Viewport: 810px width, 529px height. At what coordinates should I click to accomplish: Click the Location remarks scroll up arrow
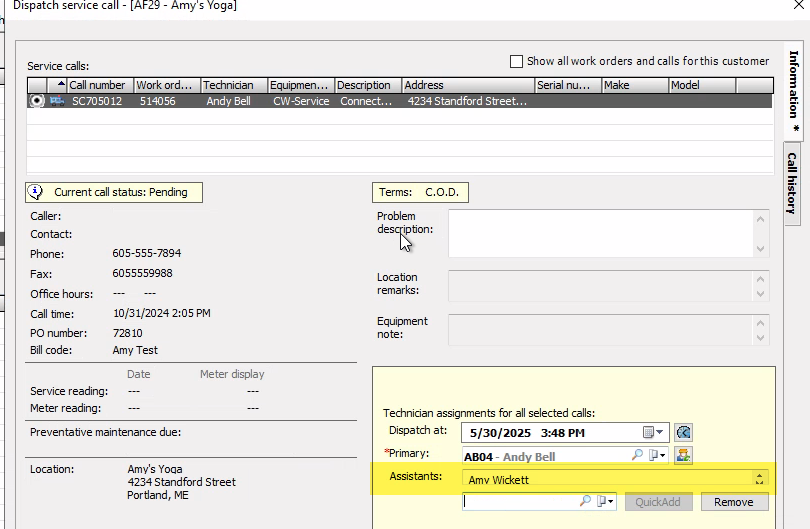[760, 279]
